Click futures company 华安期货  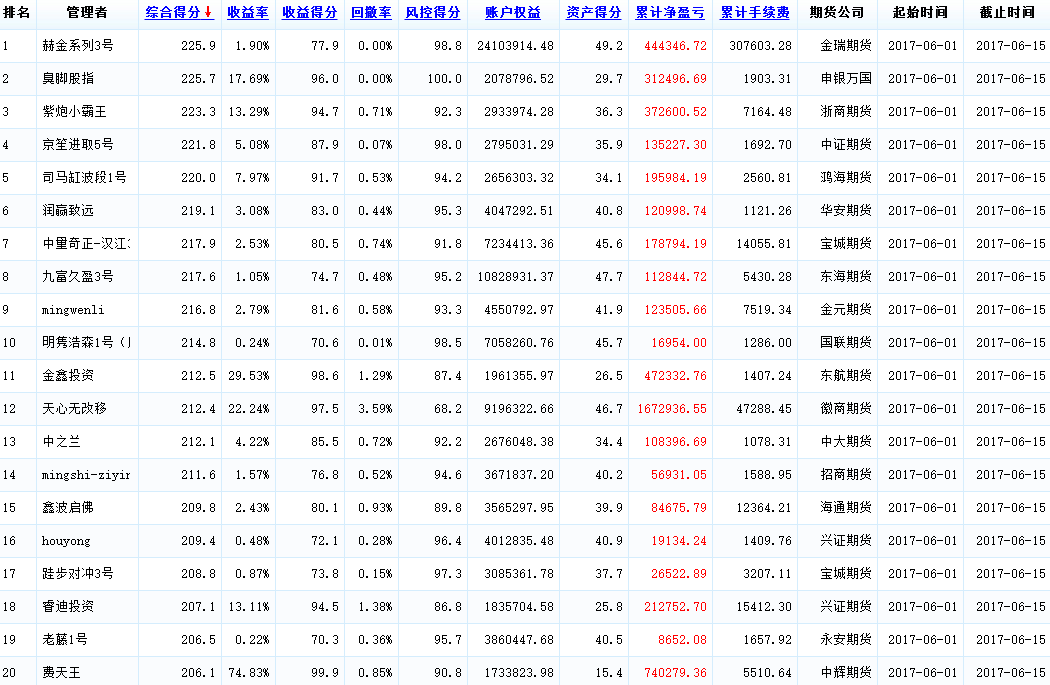coord(846,210)
